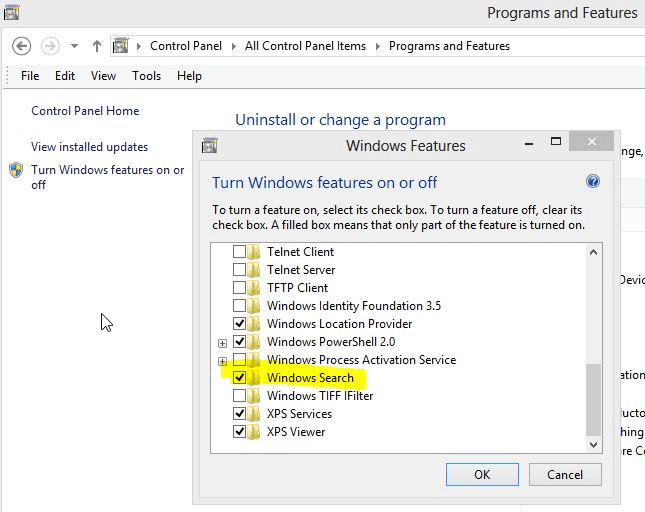This screenshot has width=645, height=512.
Task: Expand Windows Process Activation Service node
Action: pos(222,360)
